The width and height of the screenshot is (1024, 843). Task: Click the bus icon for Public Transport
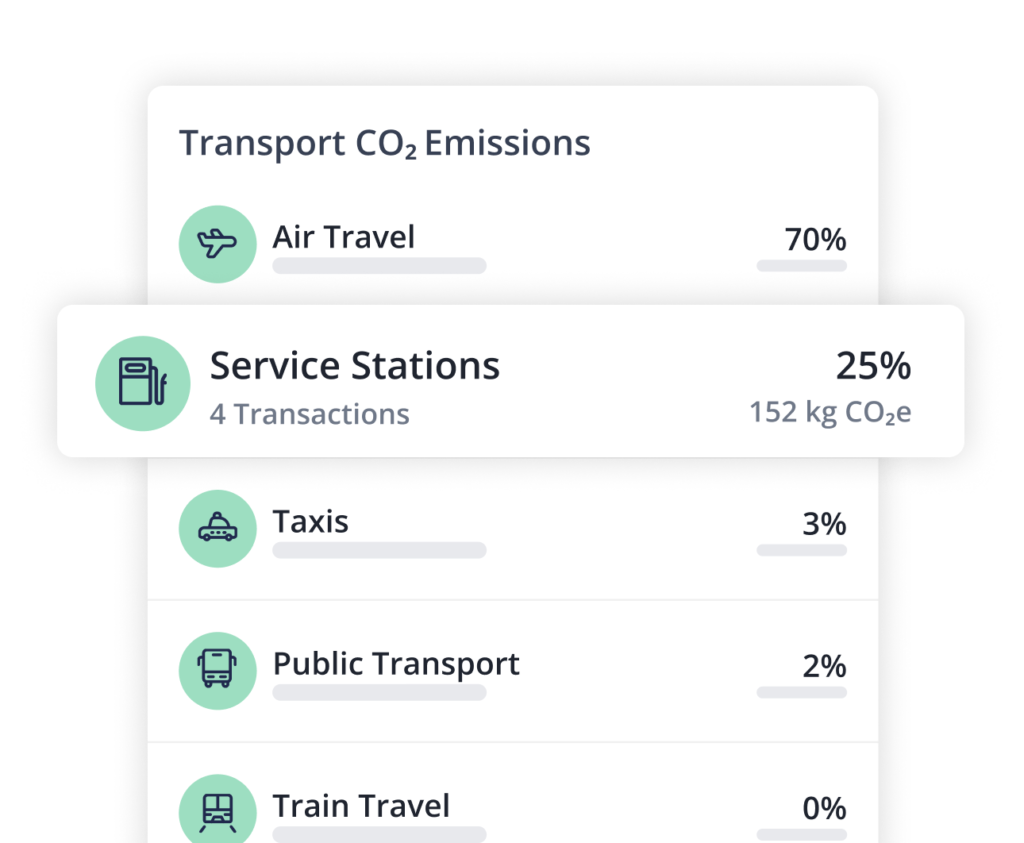tap(217, 669)
